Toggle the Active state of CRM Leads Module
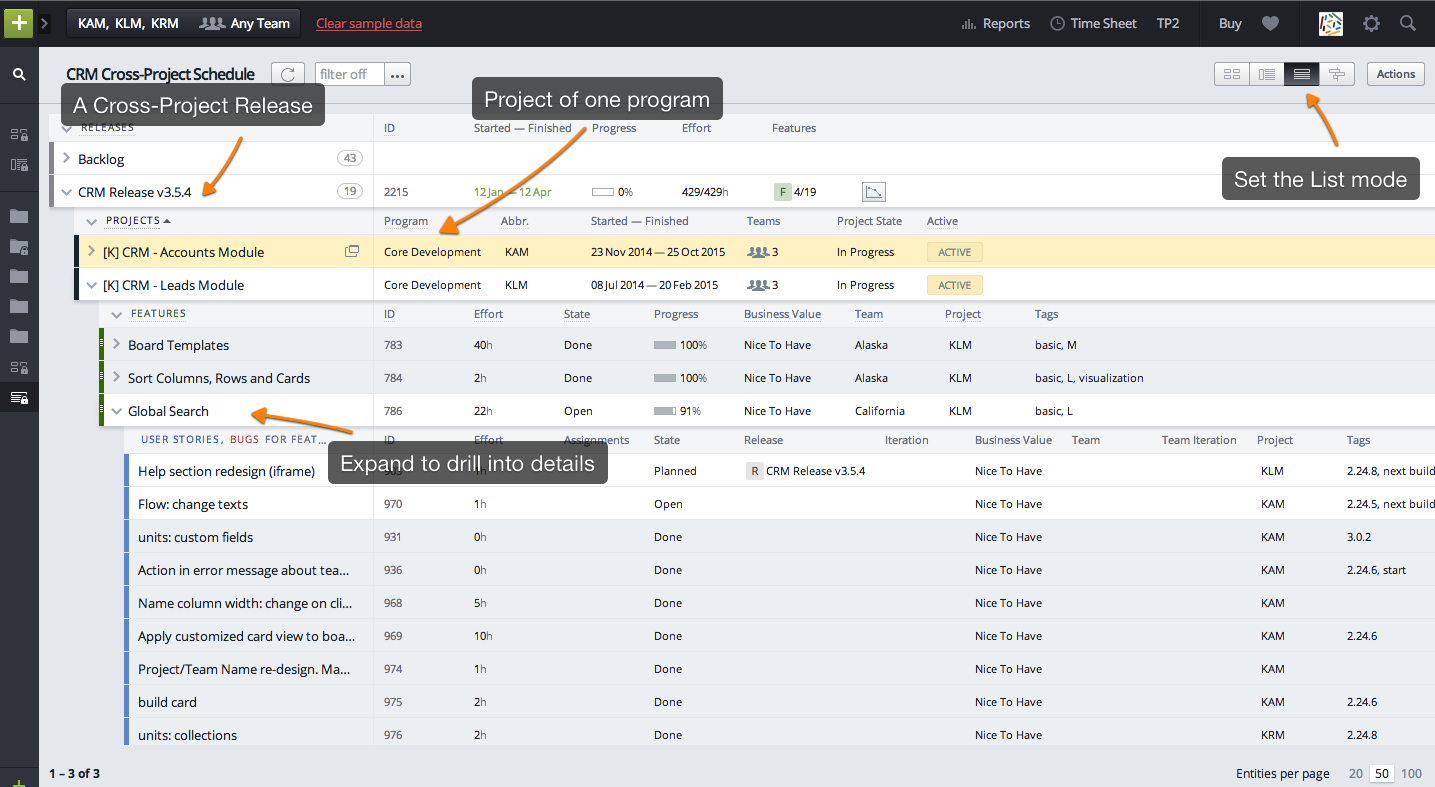 (x=953, y=284)
